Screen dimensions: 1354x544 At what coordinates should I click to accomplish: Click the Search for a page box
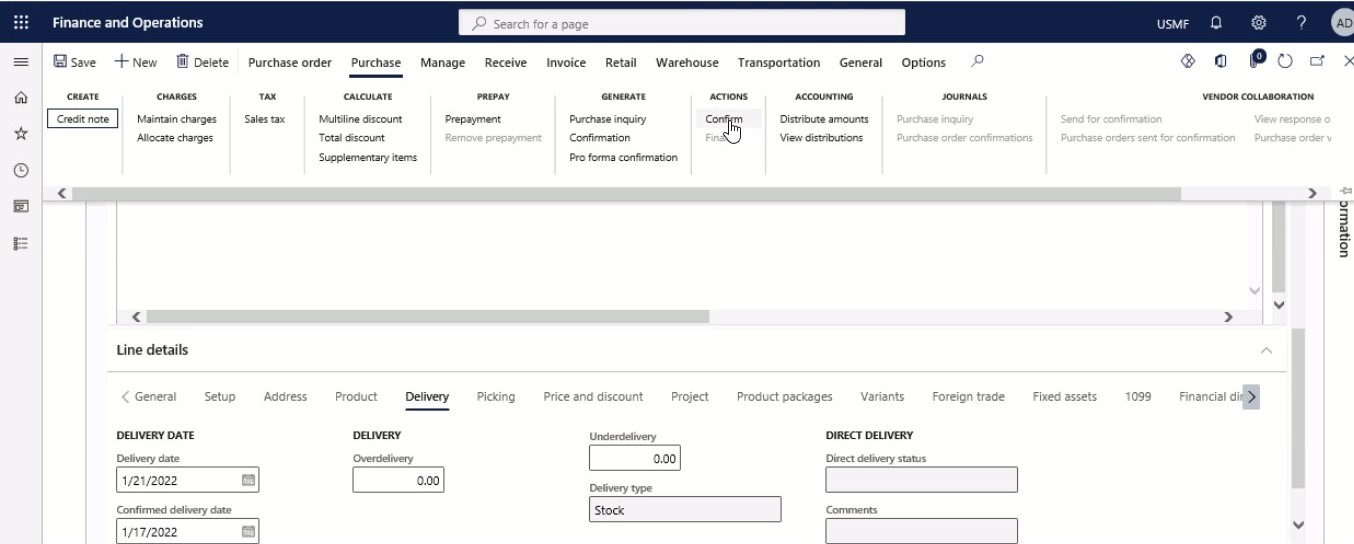coord(682,23)
